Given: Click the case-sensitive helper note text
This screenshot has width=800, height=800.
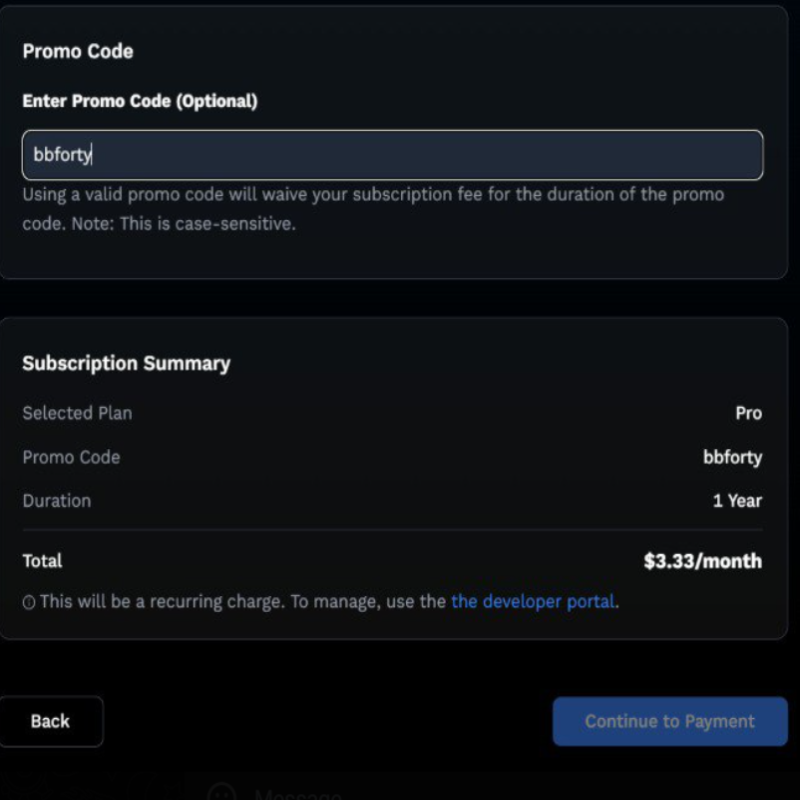Looking at the screenshot, I should pos(373,209).
